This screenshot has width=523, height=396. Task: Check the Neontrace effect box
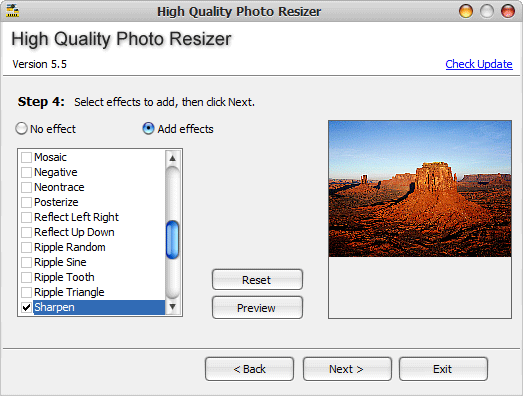[26, 187]
